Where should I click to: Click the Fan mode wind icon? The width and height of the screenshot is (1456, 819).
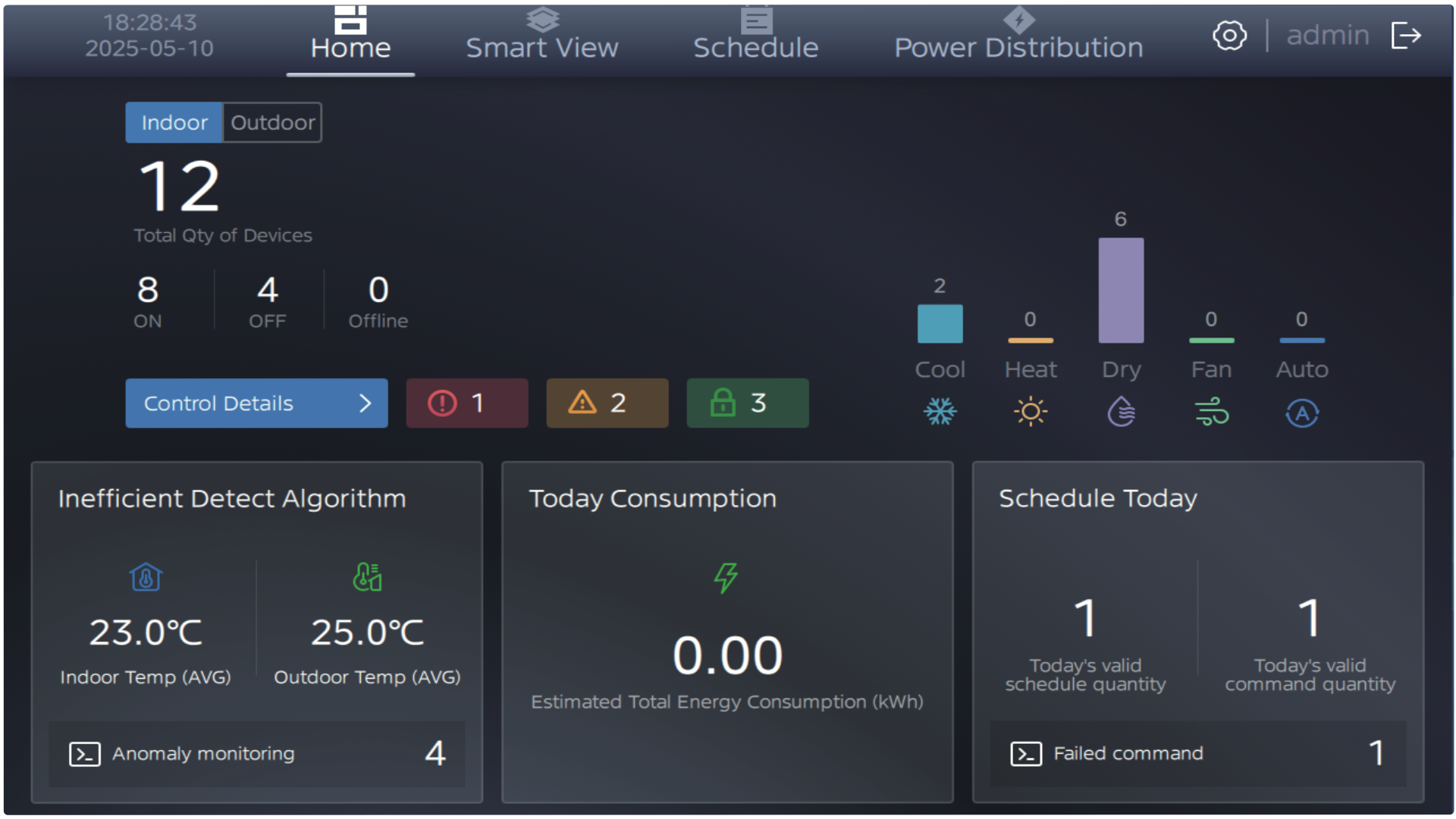coord(1211,412)
